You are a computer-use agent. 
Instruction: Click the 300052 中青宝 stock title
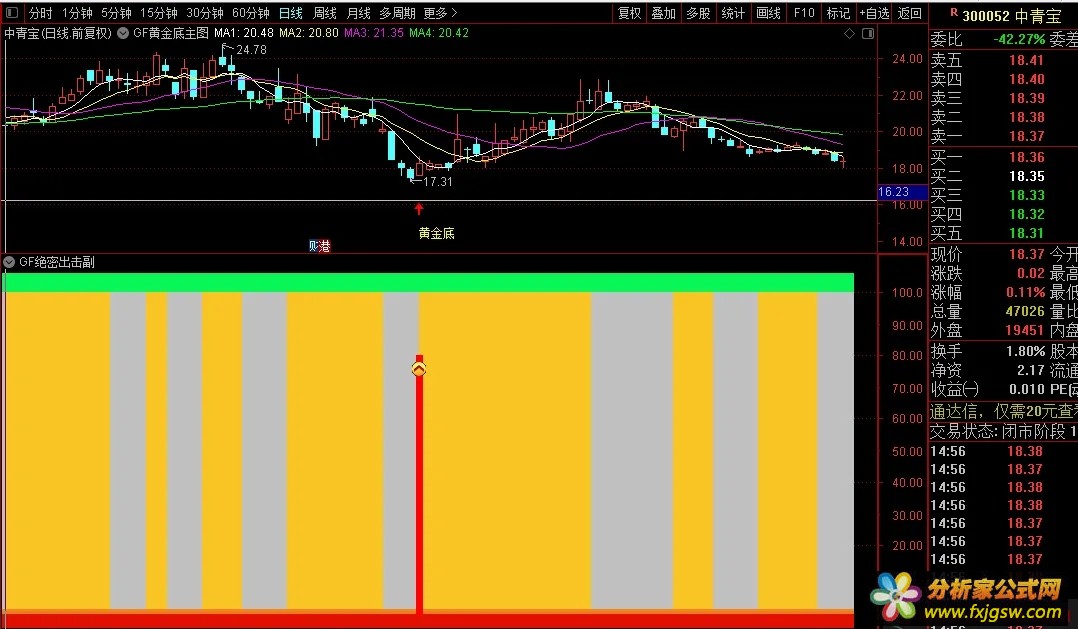(x=1012, y=16)
